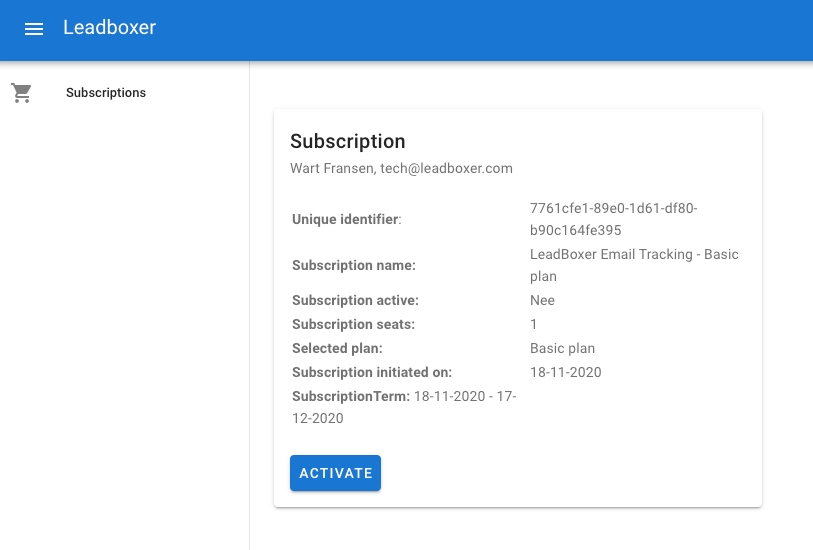Click the Unique identifier label
This screenshot has width=813, height=550.
tap(346, 219)
